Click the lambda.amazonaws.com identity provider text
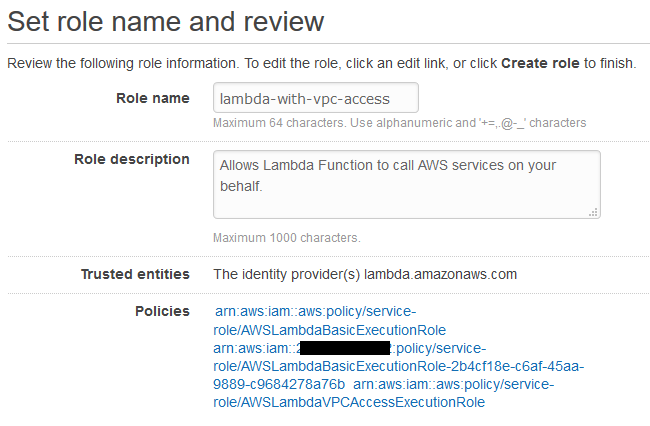This screenshot has height=426, width=650. pyautogui.click(x=440, y=274)
